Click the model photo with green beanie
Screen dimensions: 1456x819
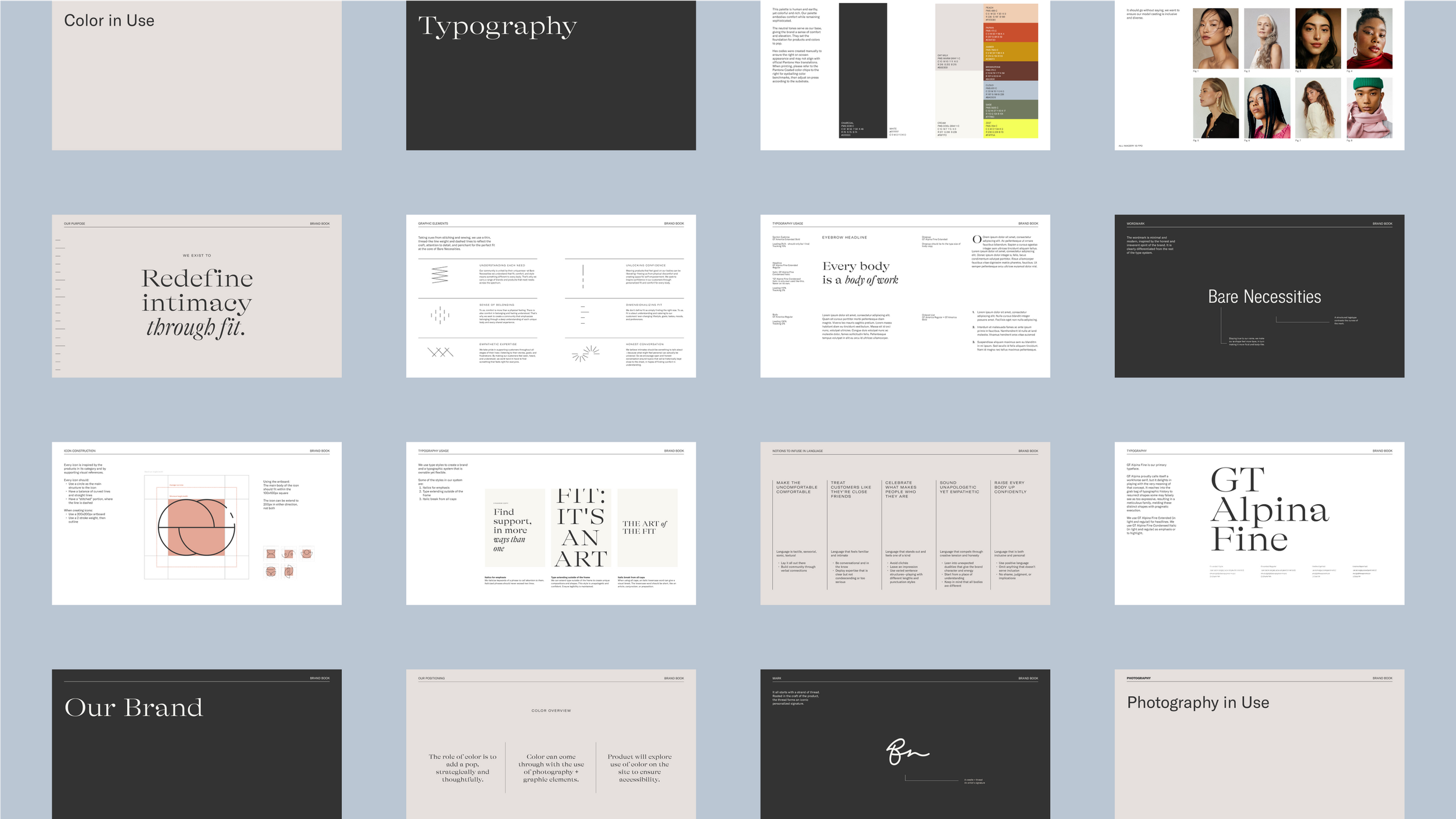1369,108
